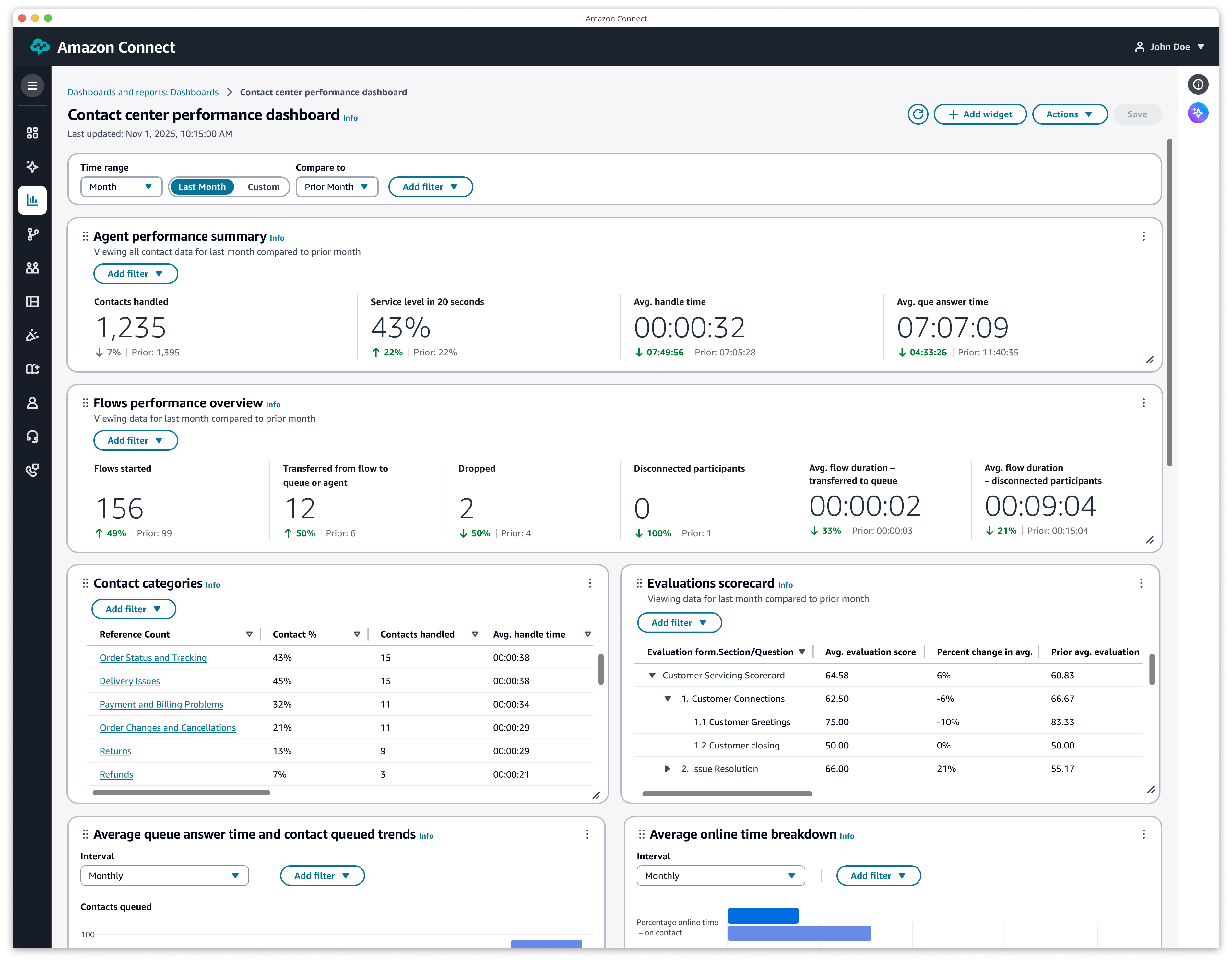Open the routing flows sidebar icon
This screenshot has height=969, width=1232.
pos(32,234)
